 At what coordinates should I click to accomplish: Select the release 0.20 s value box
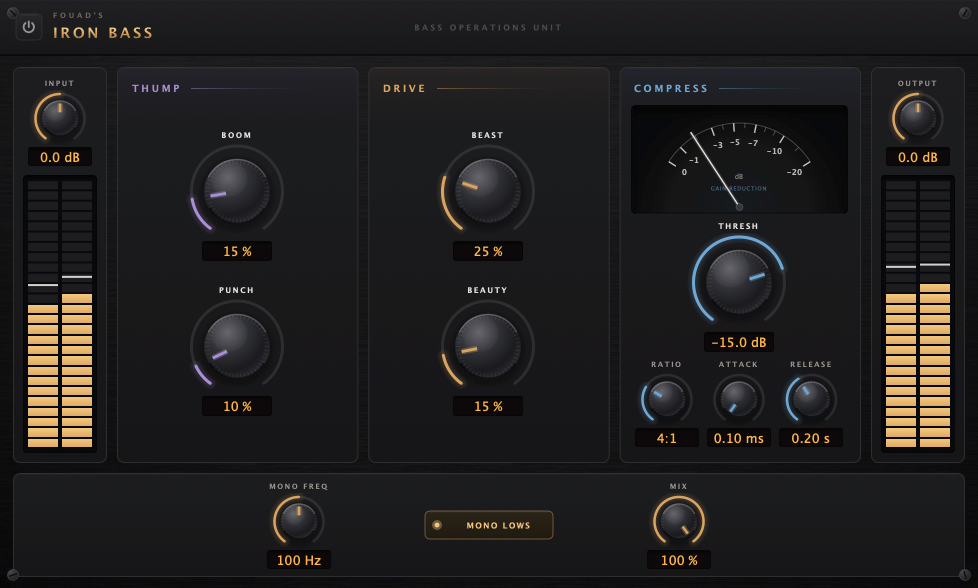pos(811,438)
